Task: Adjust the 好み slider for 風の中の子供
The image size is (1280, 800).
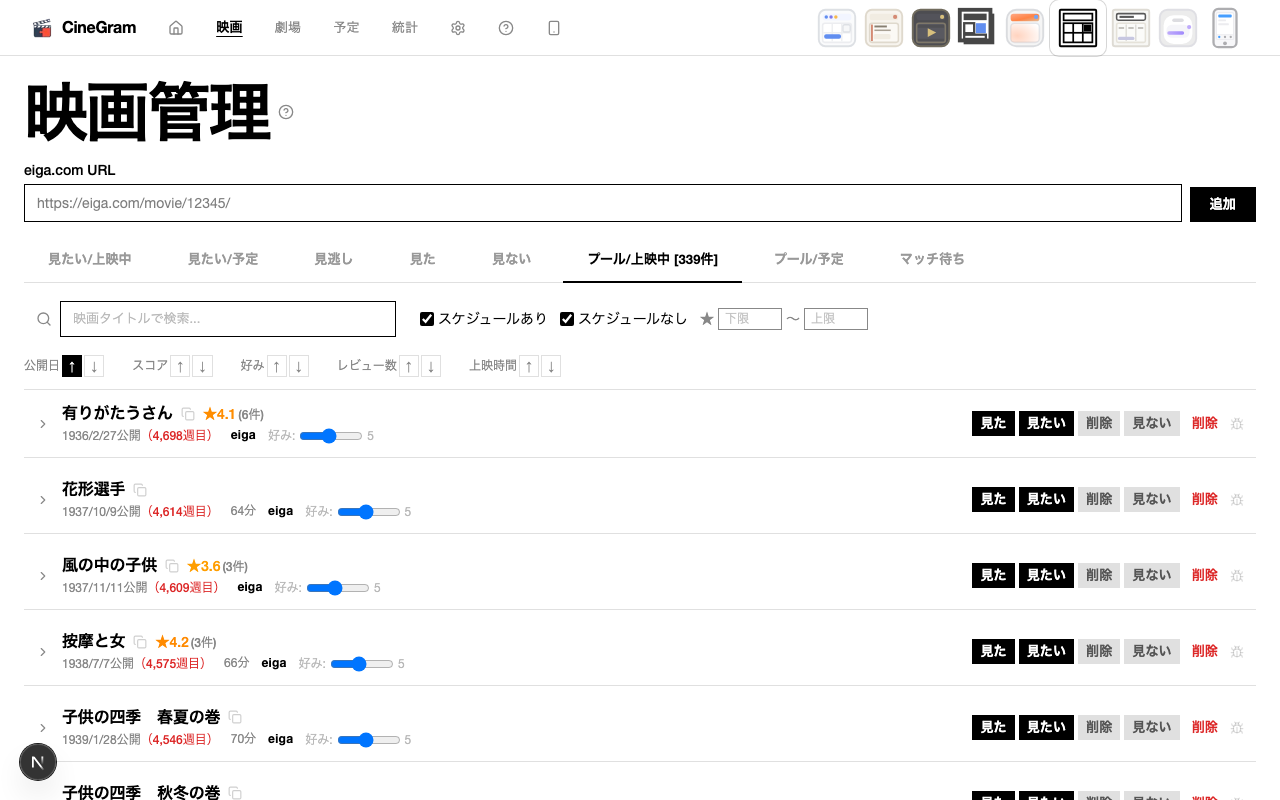Action: click(x=337, y=588)
